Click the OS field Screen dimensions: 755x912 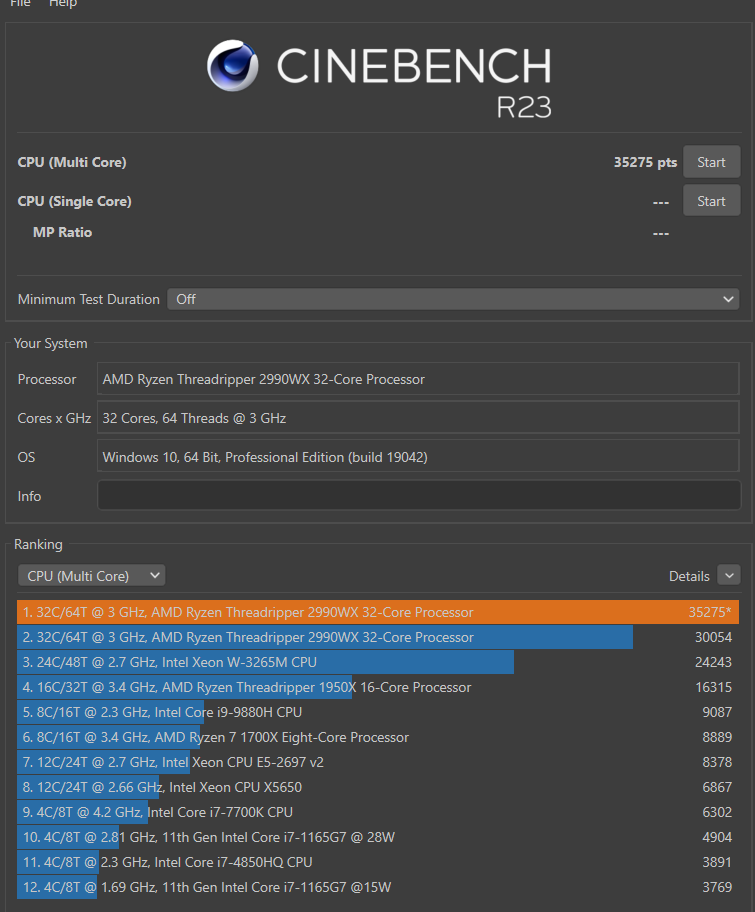(418, 457)
